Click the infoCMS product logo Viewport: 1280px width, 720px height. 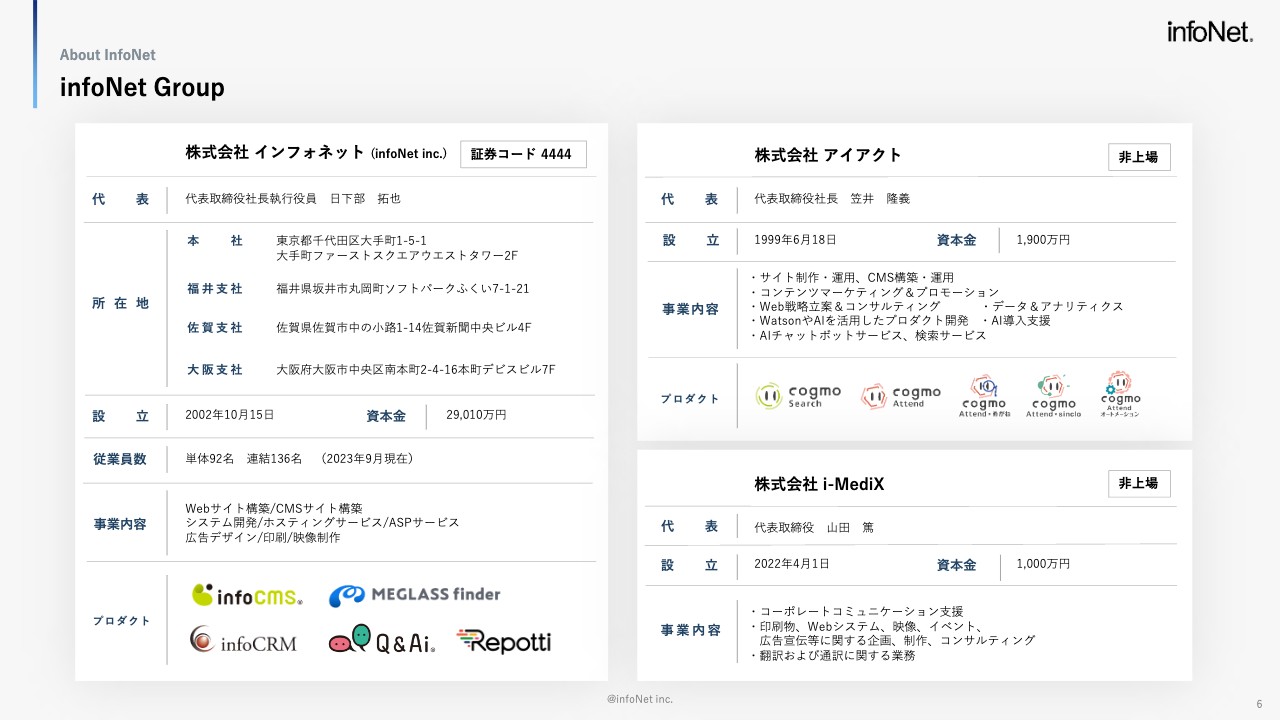[x=247, y=595]
